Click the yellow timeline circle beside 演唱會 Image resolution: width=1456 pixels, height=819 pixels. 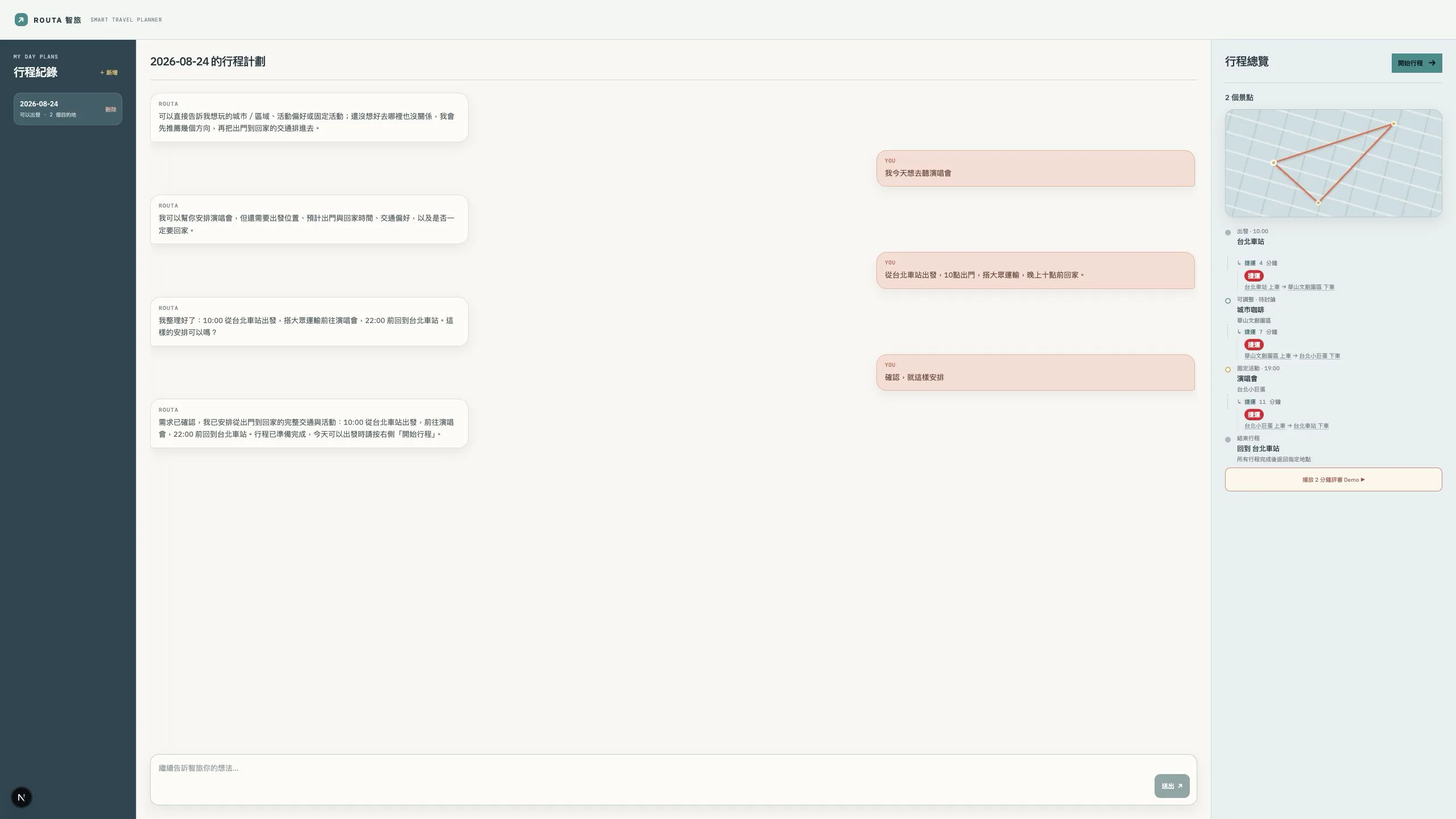tap(1228, 370)
